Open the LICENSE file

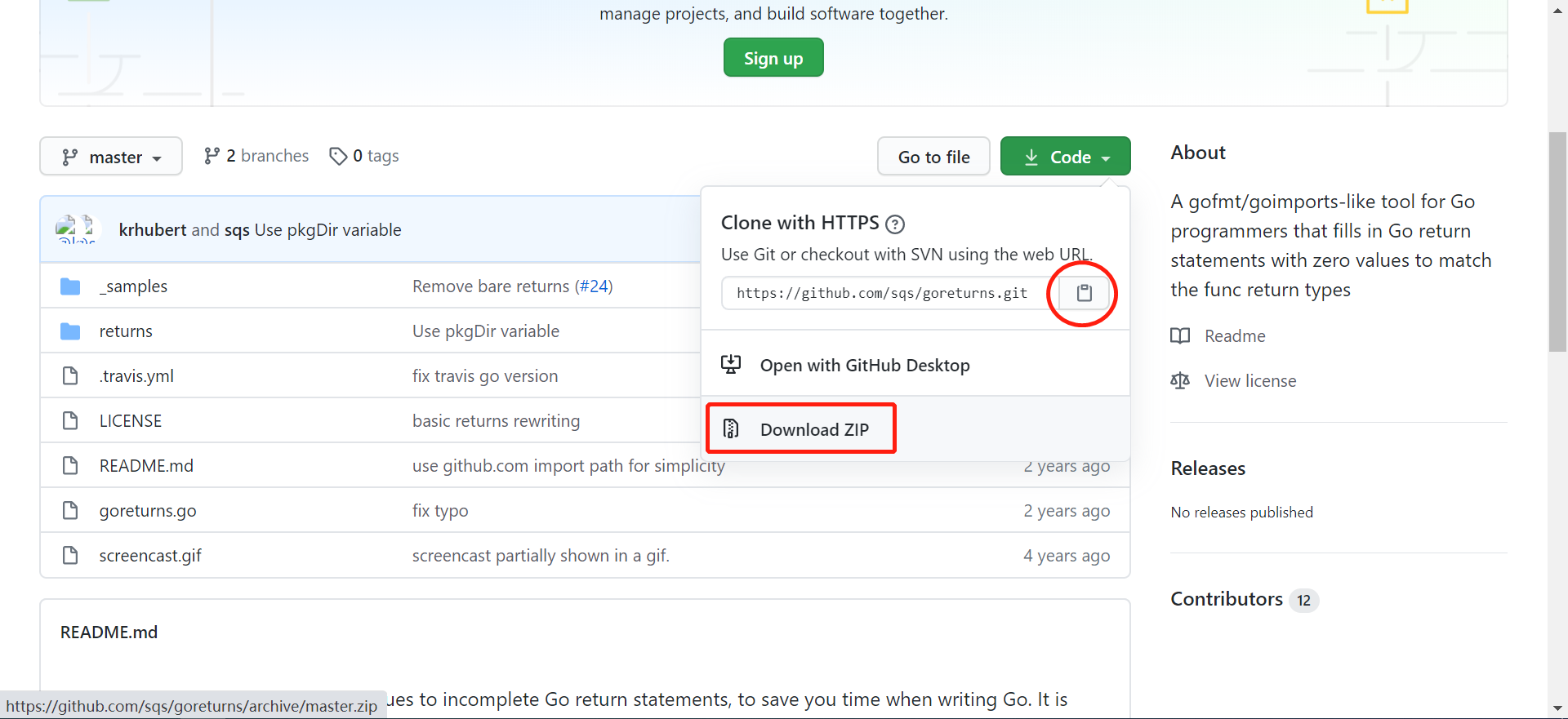131,421
